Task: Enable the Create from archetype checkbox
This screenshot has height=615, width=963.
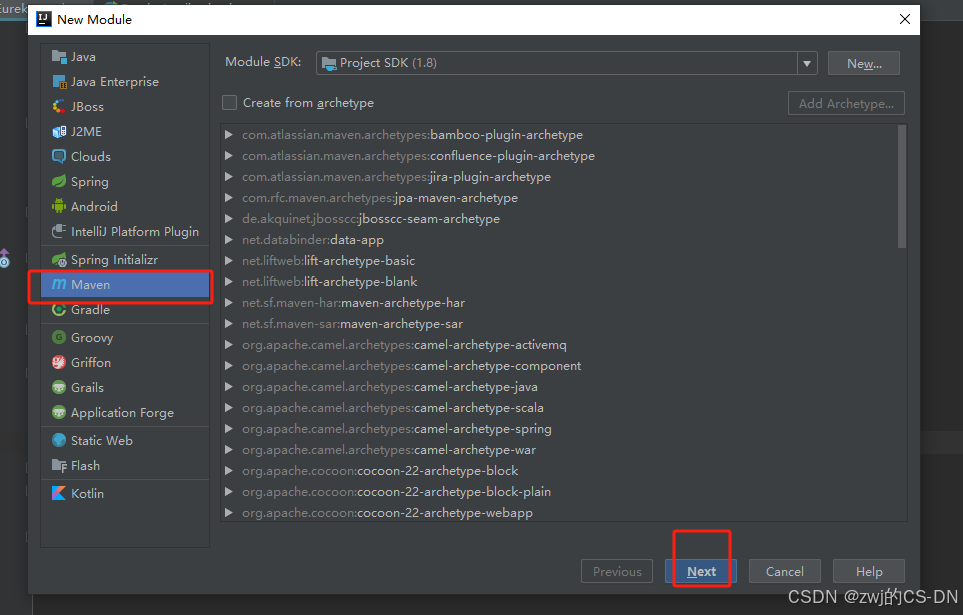Action: coord(229,103)
